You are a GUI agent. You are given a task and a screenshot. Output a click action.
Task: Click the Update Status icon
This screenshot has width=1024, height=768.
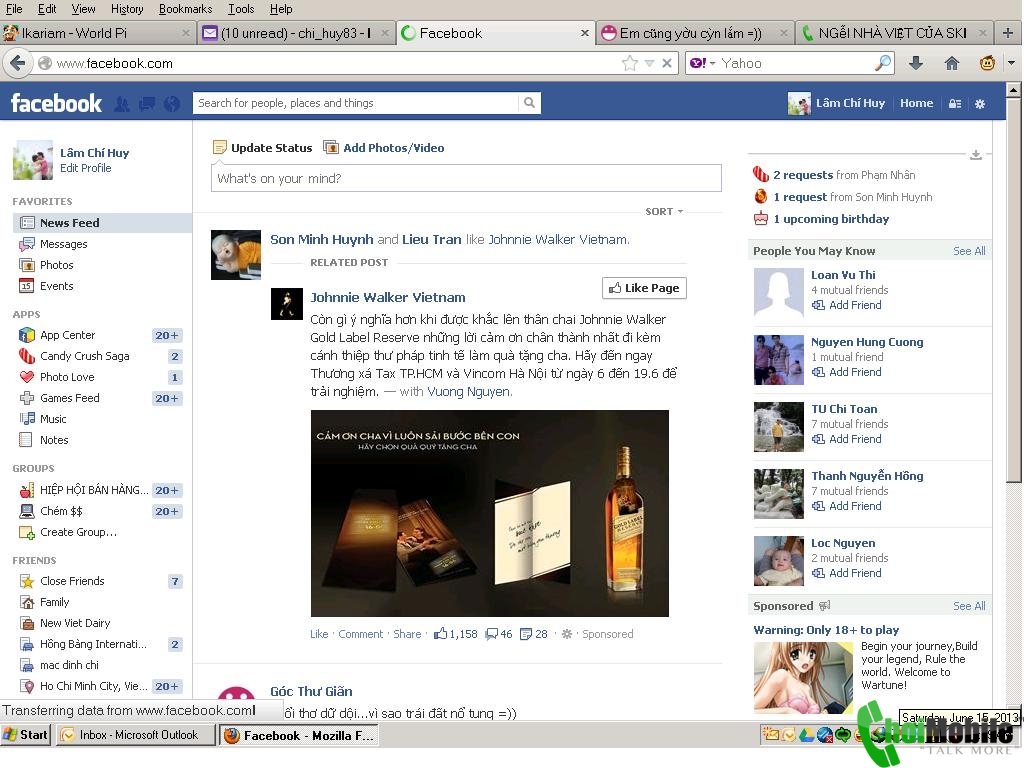[x=220, y=148]
